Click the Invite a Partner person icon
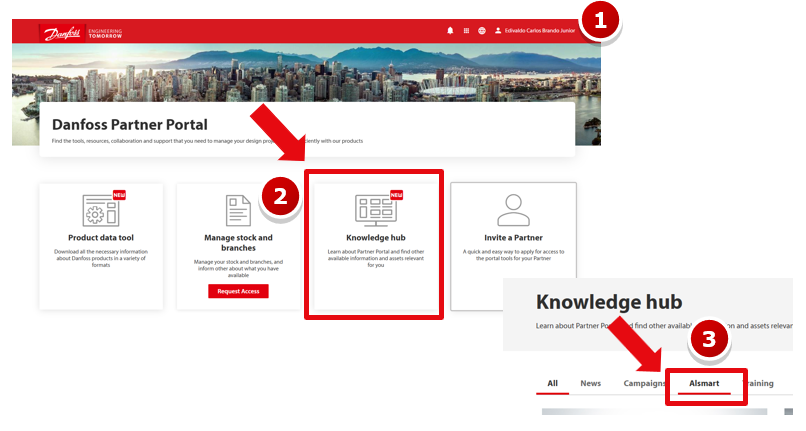 pyautogui.click(x=513, y=210)
